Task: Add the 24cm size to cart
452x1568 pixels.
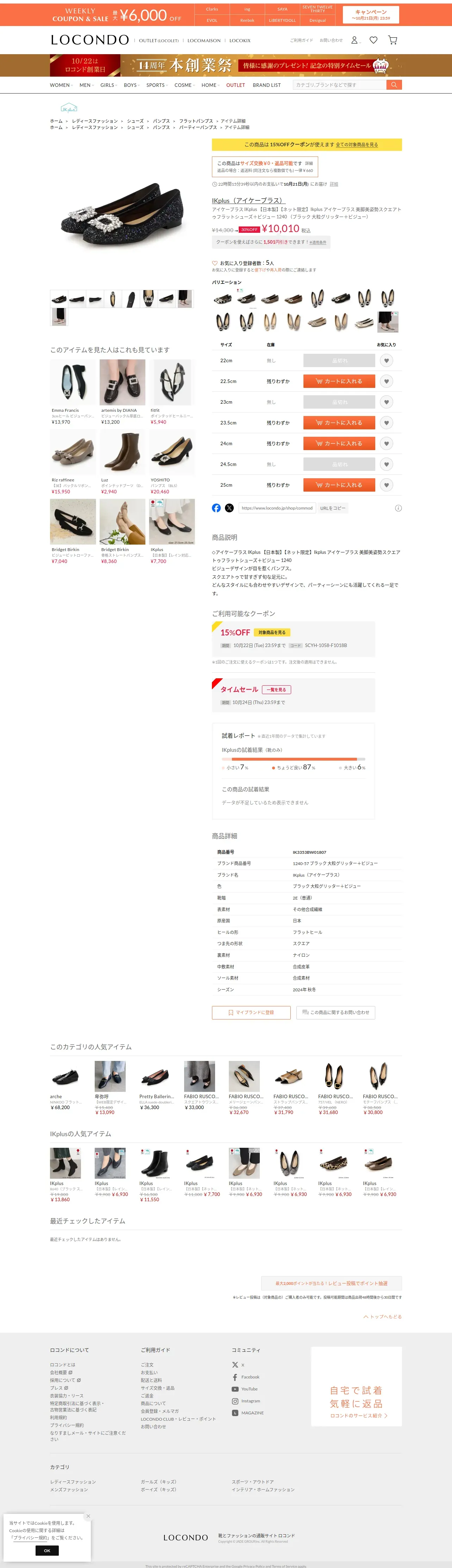Action: tap(339, 443)
